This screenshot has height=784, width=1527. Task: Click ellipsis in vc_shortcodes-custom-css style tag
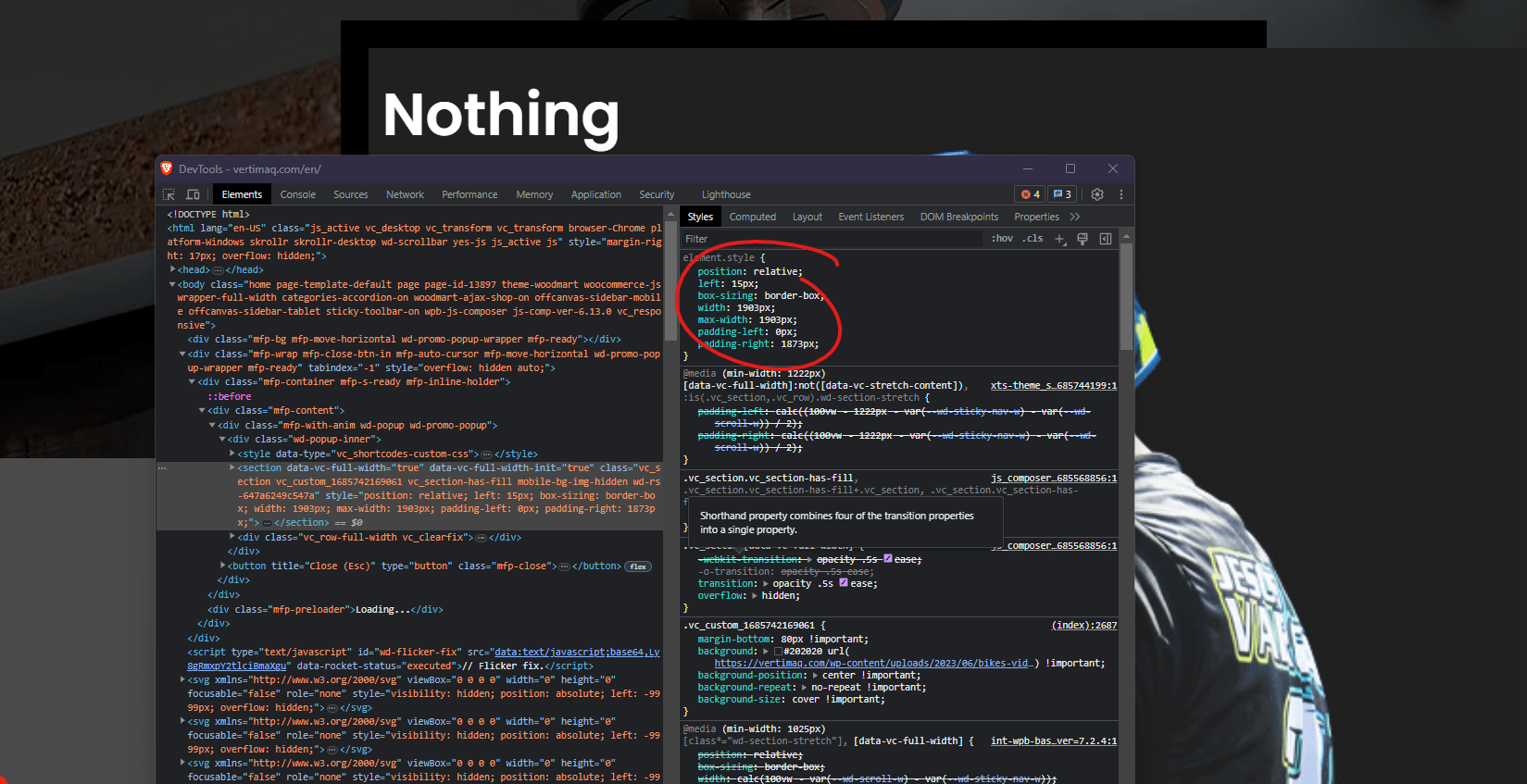[x=487, y=454]
